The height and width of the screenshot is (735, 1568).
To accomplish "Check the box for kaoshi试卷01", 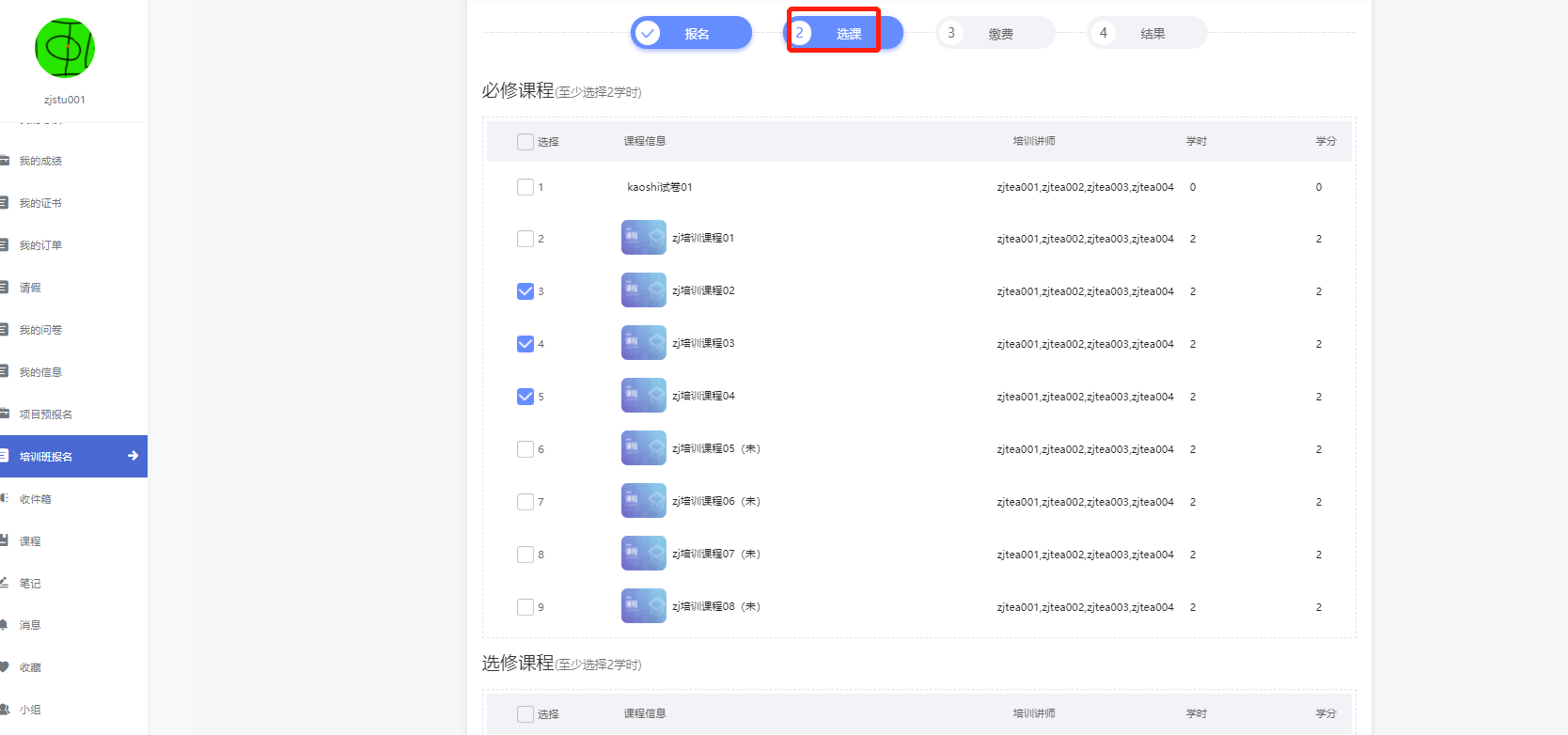I will pos(525,187).
